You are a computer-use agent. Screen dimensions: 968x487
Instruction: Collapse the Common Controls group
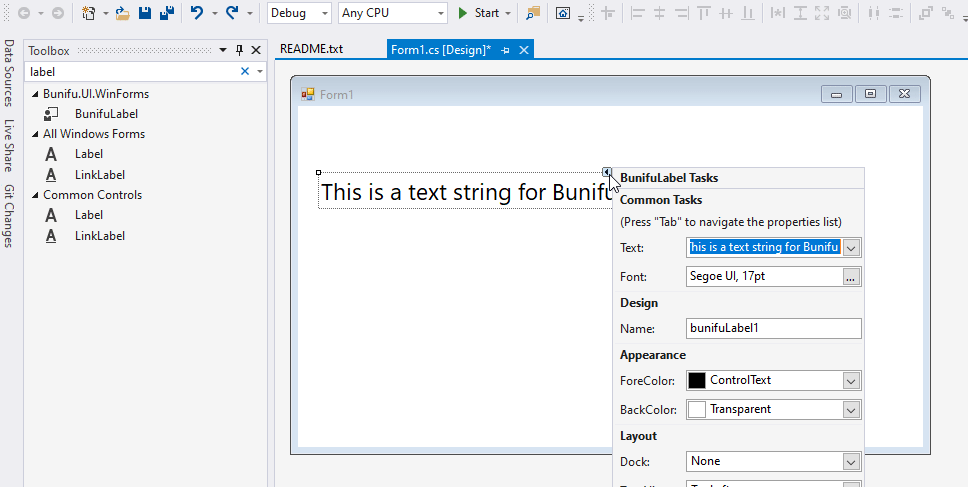tap(35, 195)
